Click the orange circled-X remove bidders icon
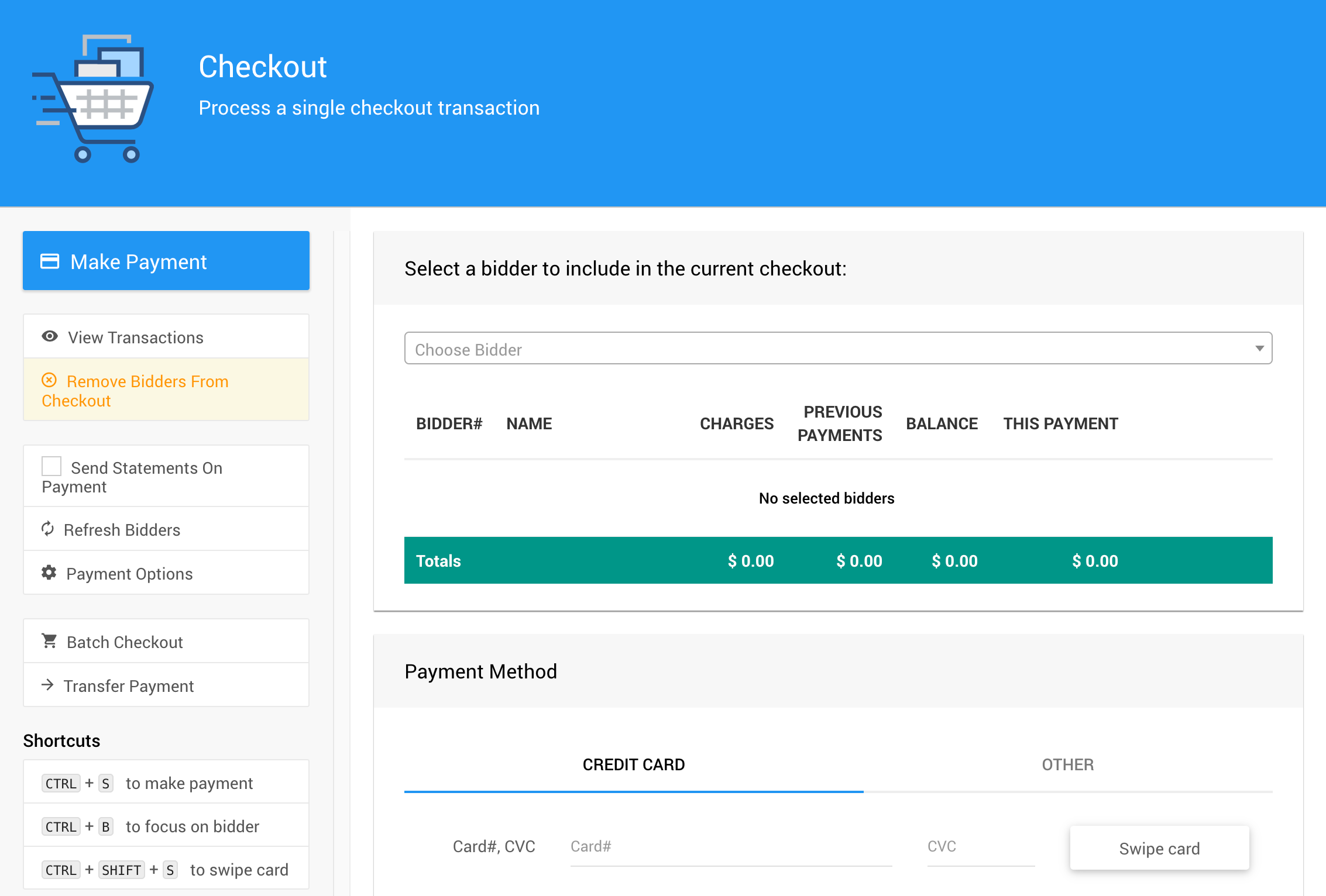 pyautogui.click(x=49, y=380)
